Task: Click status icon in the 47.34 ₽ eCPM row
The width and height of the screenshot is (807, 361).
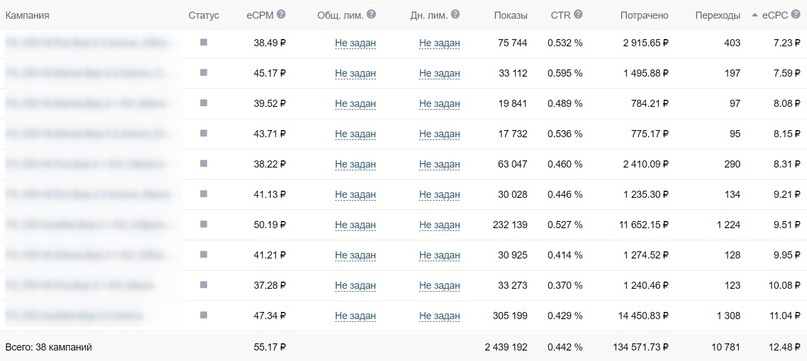Action: pyautogui.click(x=204, y=315)
